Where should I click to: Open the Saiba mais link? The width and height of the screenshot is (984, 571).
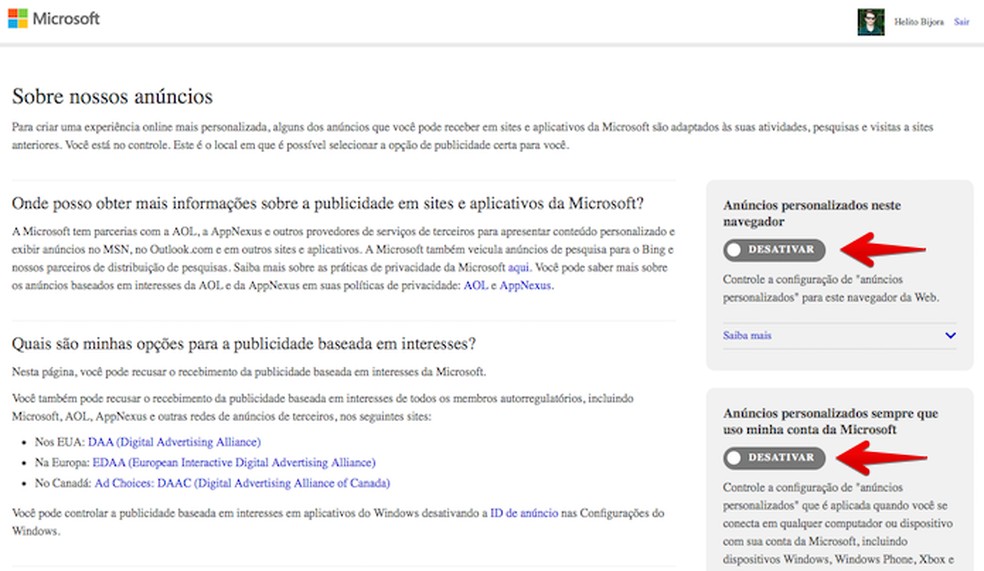coord(747,336)
